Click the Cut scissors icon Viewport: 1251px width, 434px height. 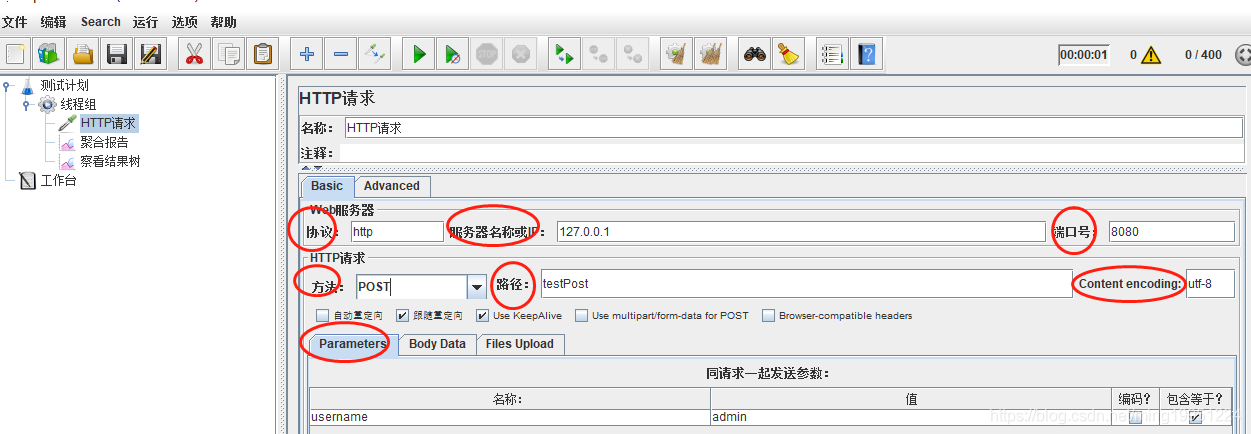[x=195, y=54]
